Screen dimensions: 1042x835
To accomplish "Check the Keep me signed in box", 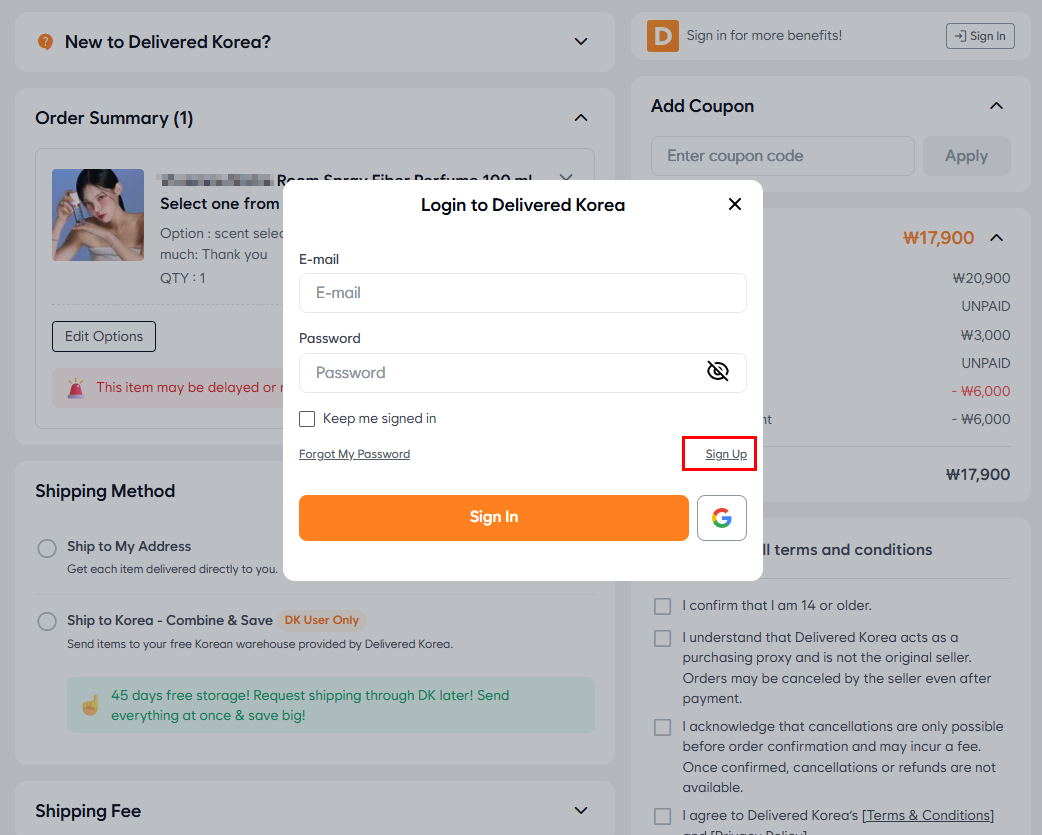I will click(306, 418).
